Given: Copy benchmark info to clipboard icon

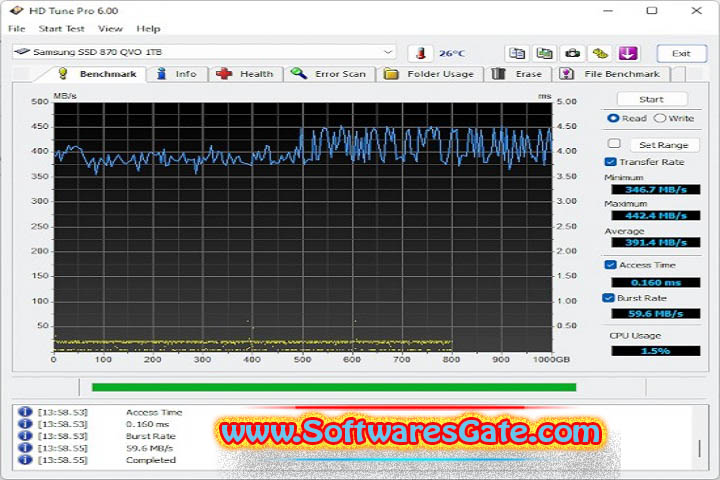Looking at the screenshot, I should tap(517, 53).
